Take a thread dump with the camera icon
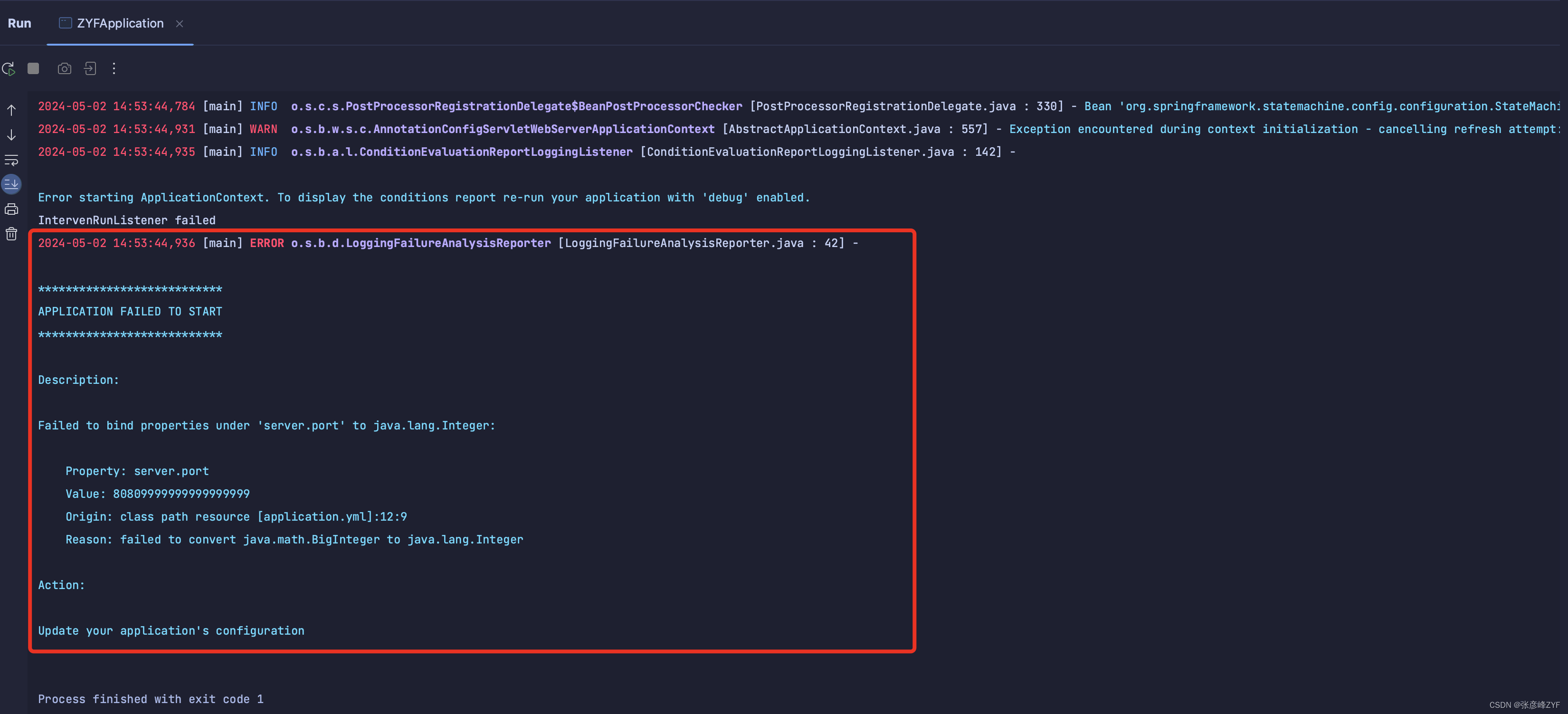Viewport: 1568px width, 714px height. (65, 69)
